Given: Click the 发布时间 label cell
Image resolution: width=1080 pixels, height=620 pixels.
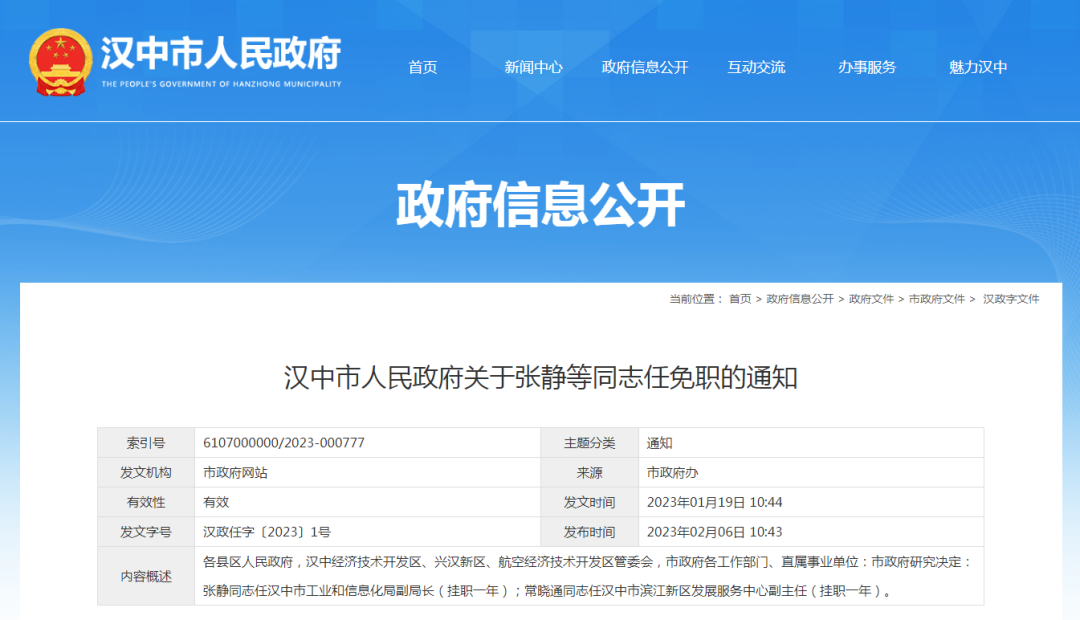Looking at the screenshot, I should coord(590,532).
